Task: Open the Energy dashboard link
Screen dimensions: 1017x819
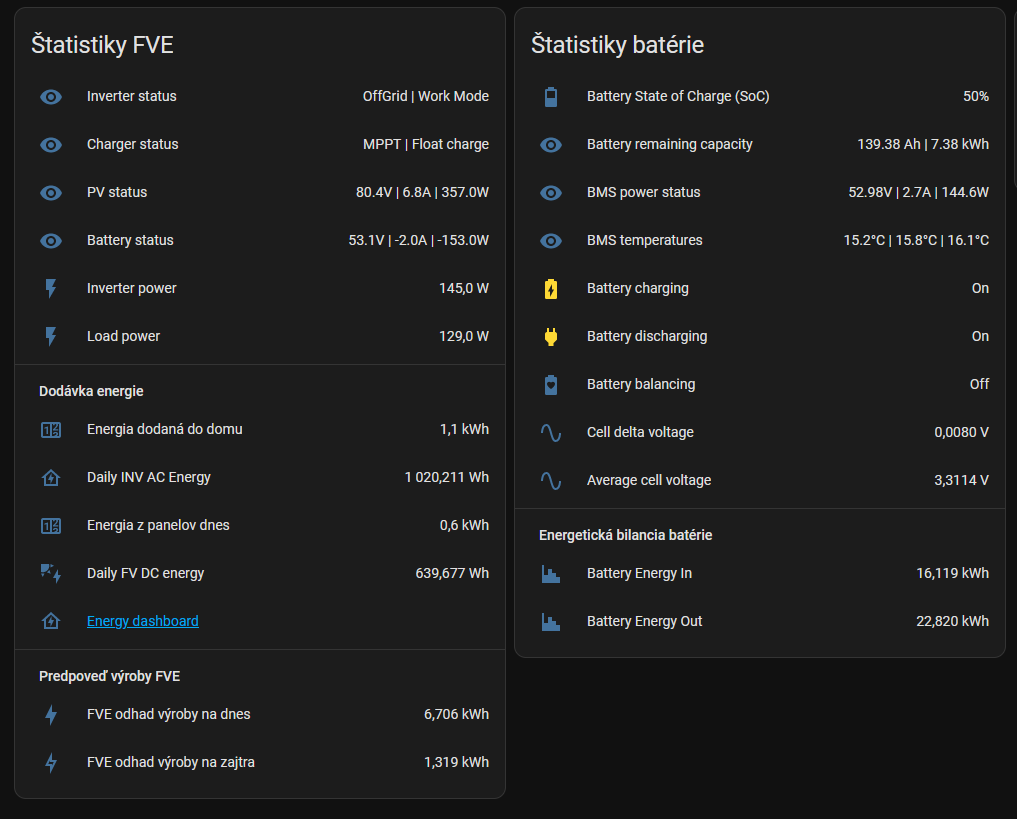Action: (x=142, y=621)
